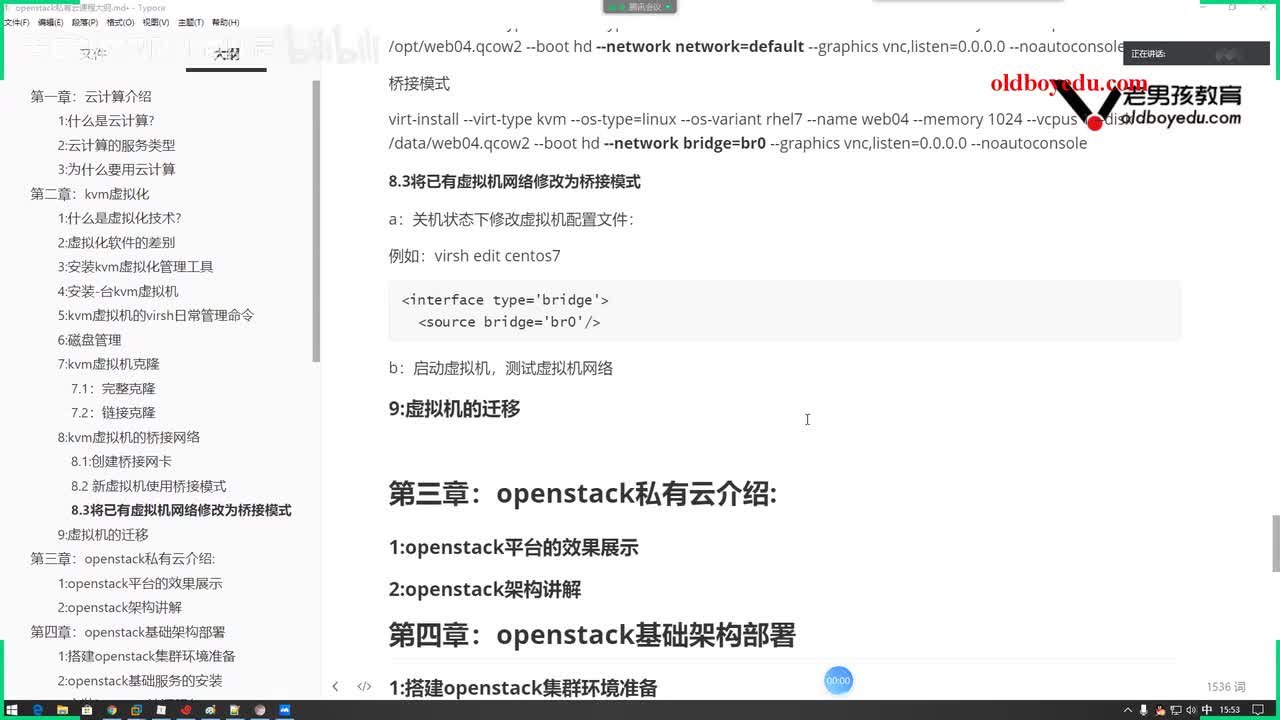Viewport: 1280px width, 720px height.
Task: Jump to outline item 5:kvm虚拟机的virsh日常管理命令
Action: 156,315
